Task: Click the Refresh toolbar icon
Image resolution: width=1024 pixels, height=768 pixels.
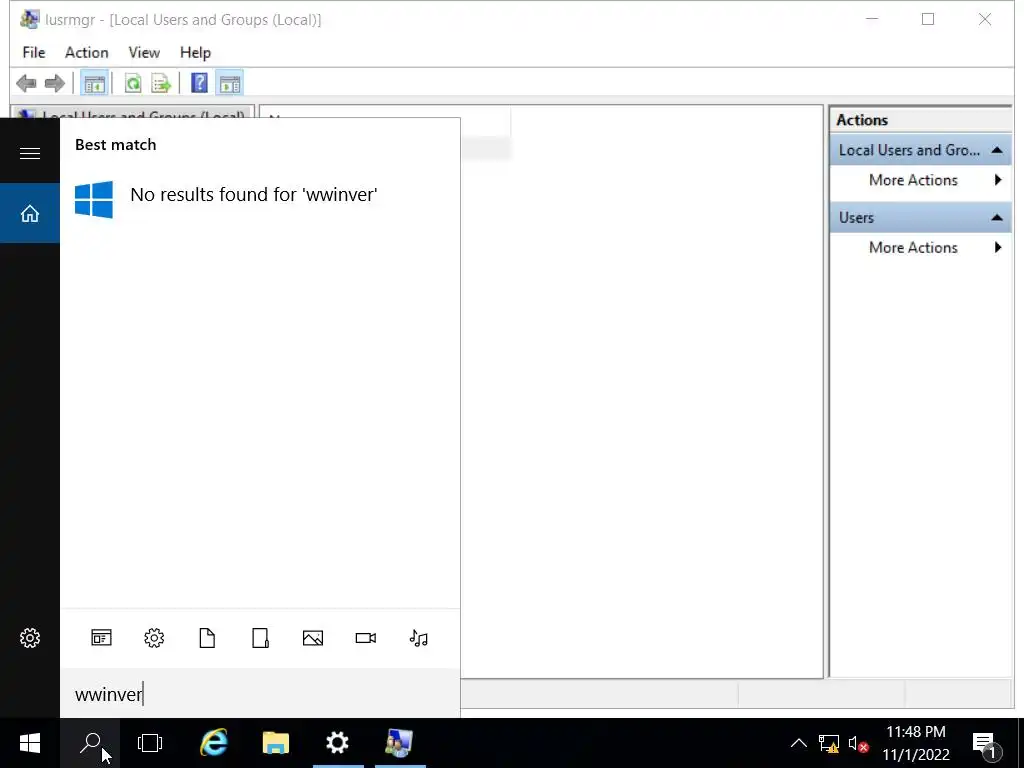Action: point(133,84)
